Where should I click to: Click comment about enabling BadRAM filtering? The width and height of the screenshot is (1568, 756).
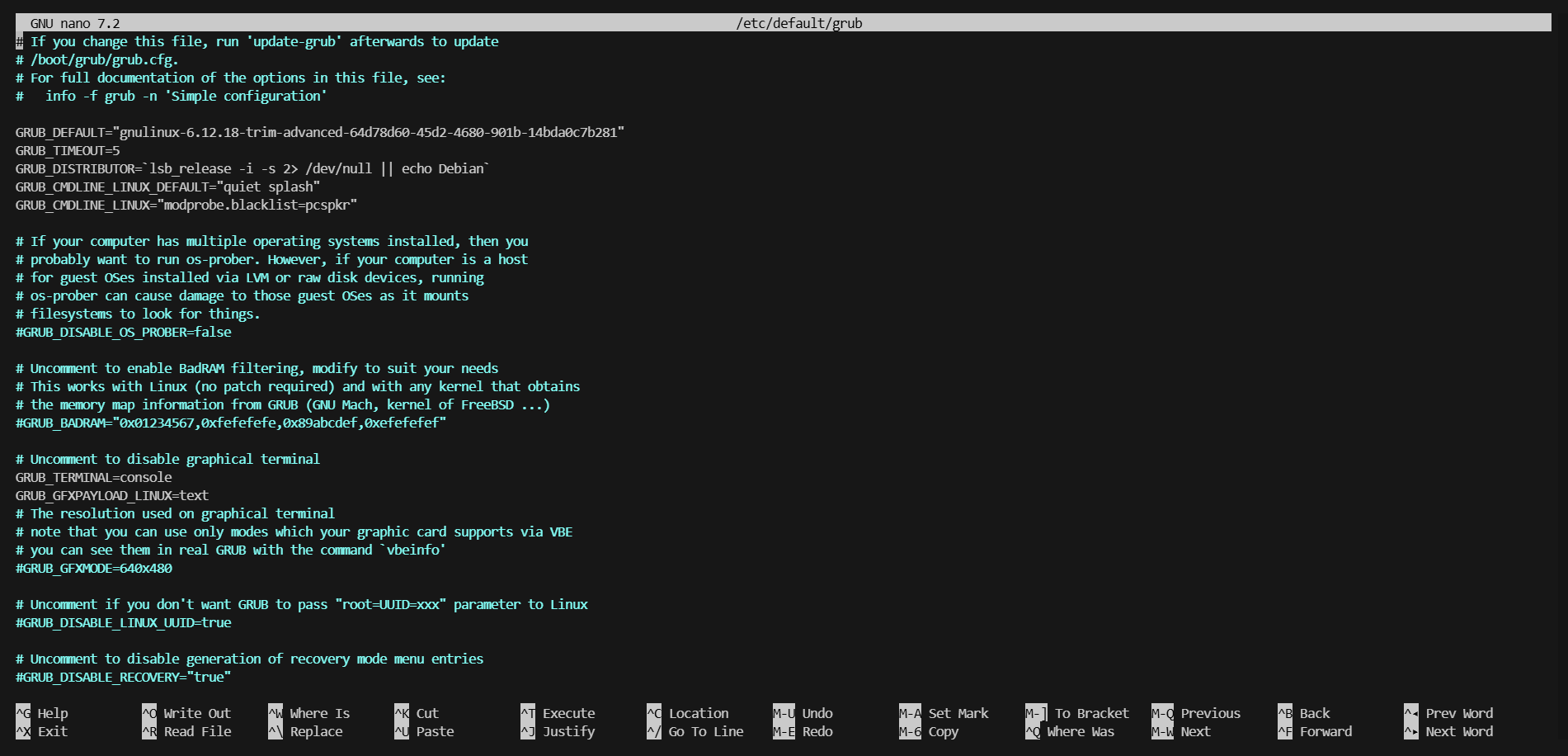257,368
